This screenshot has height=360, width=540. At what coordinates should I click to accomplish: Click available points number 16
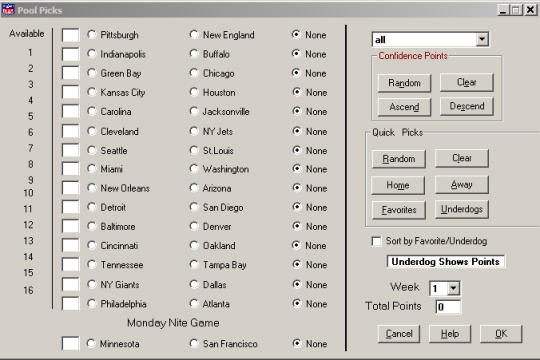tap(28, 290)
